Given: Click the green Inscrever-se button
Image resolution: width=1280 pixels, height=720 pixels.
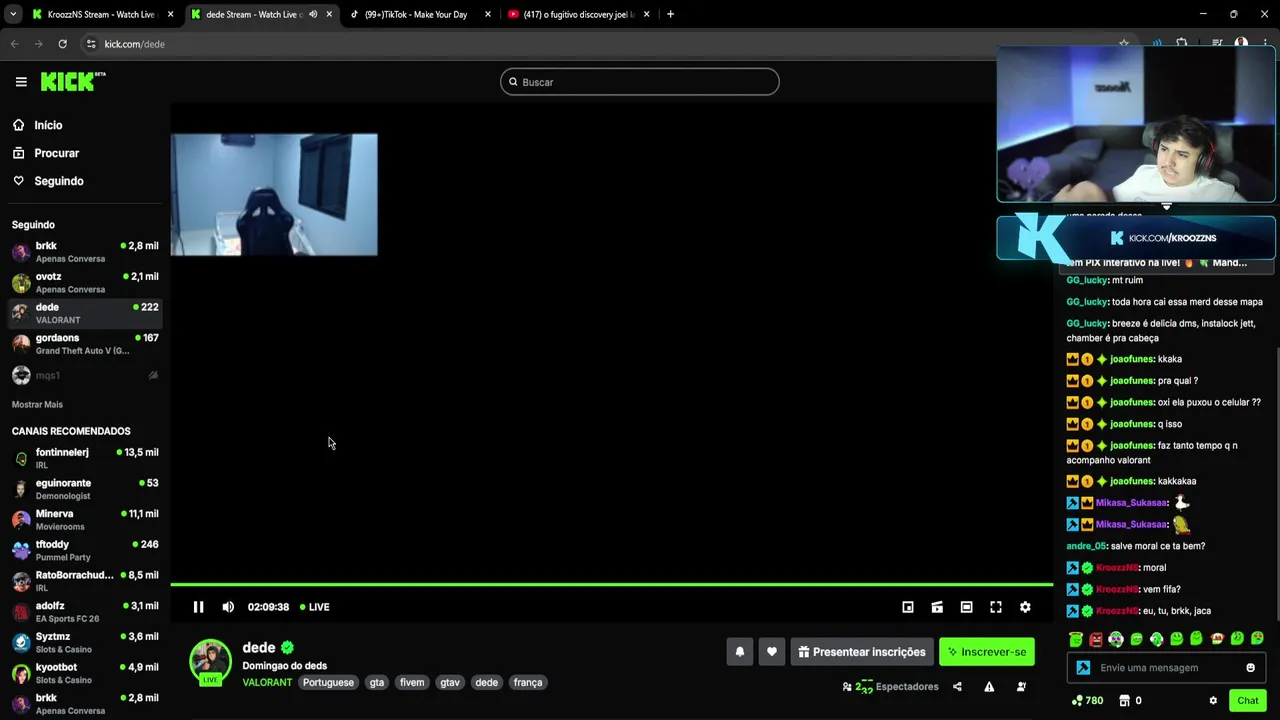Looking at the screenshot, I should point(987,652).
